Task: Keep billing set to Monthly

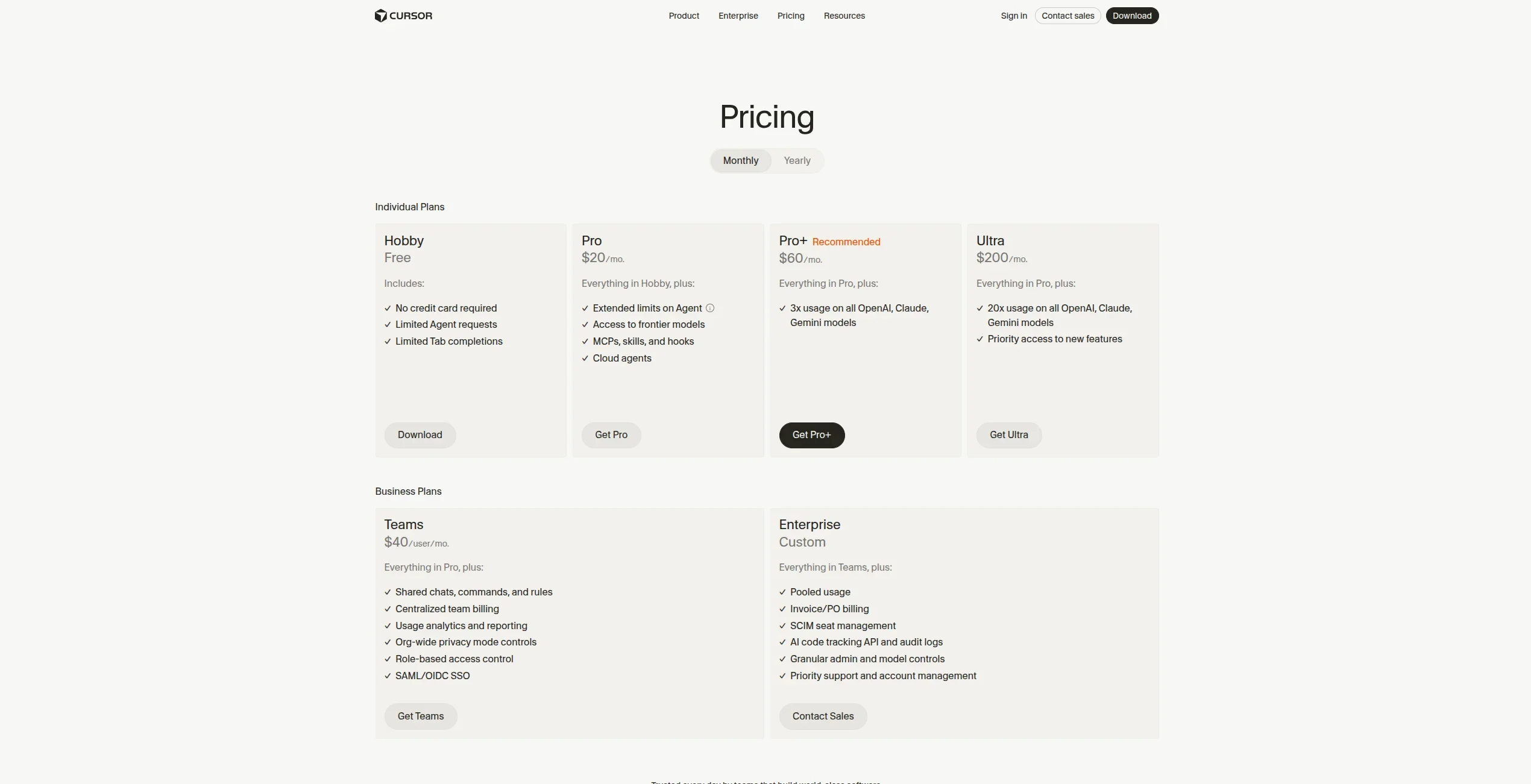Action: coord(740,160)
